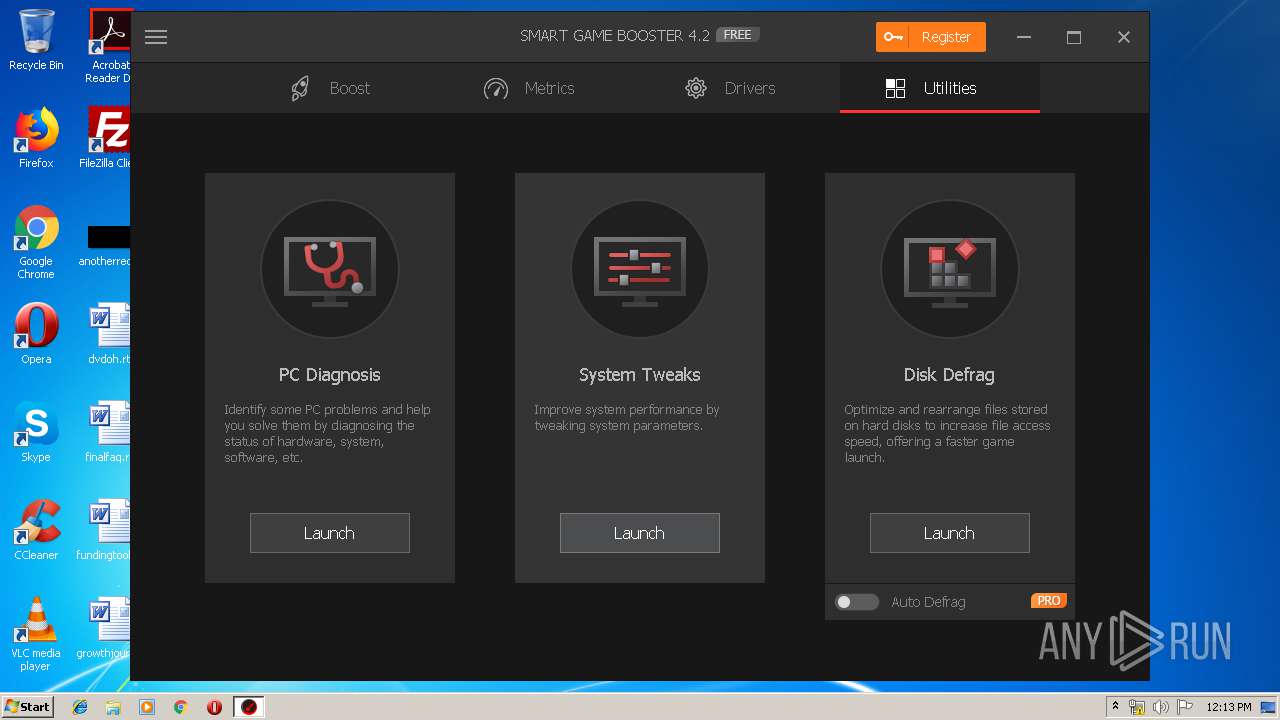Open the media player taskbar icon
The width and height of the screenshot is (1280, 720).
pos(147,707)
